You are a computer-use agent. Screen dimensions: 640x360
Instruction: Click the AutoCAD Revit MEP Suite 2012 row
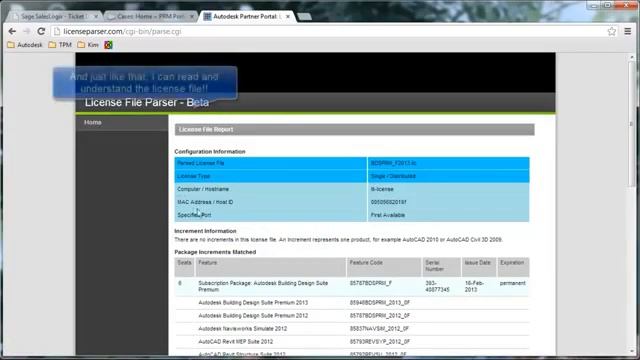(352, 342)
